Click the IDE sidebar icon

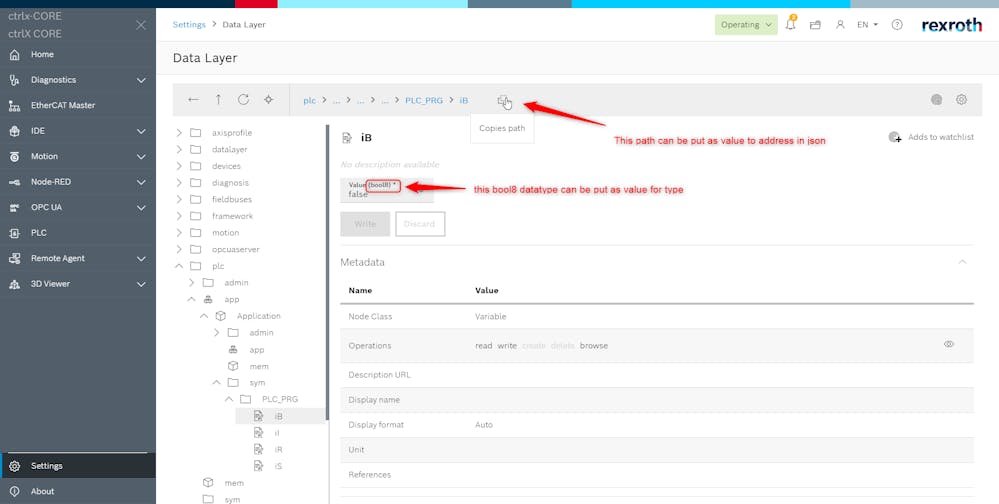point(14,131)
